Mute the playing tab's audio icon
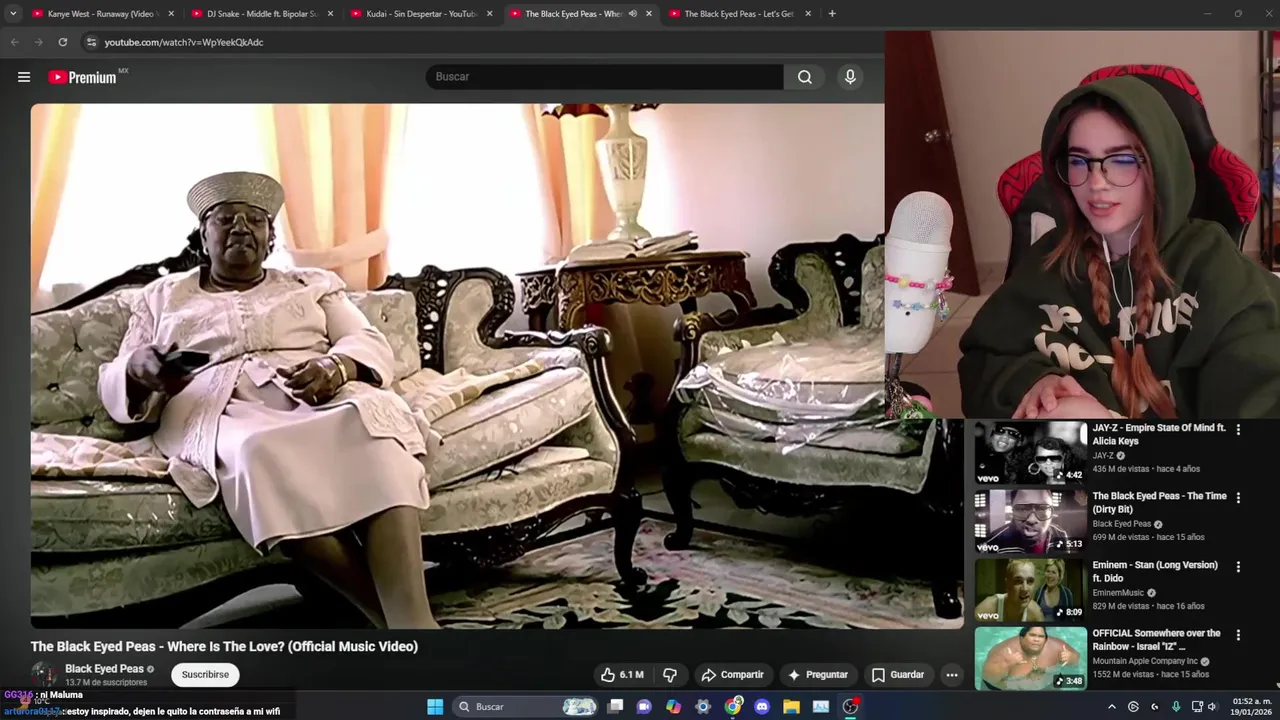This screenshot has width=1280, height=720. click(632, 14)
